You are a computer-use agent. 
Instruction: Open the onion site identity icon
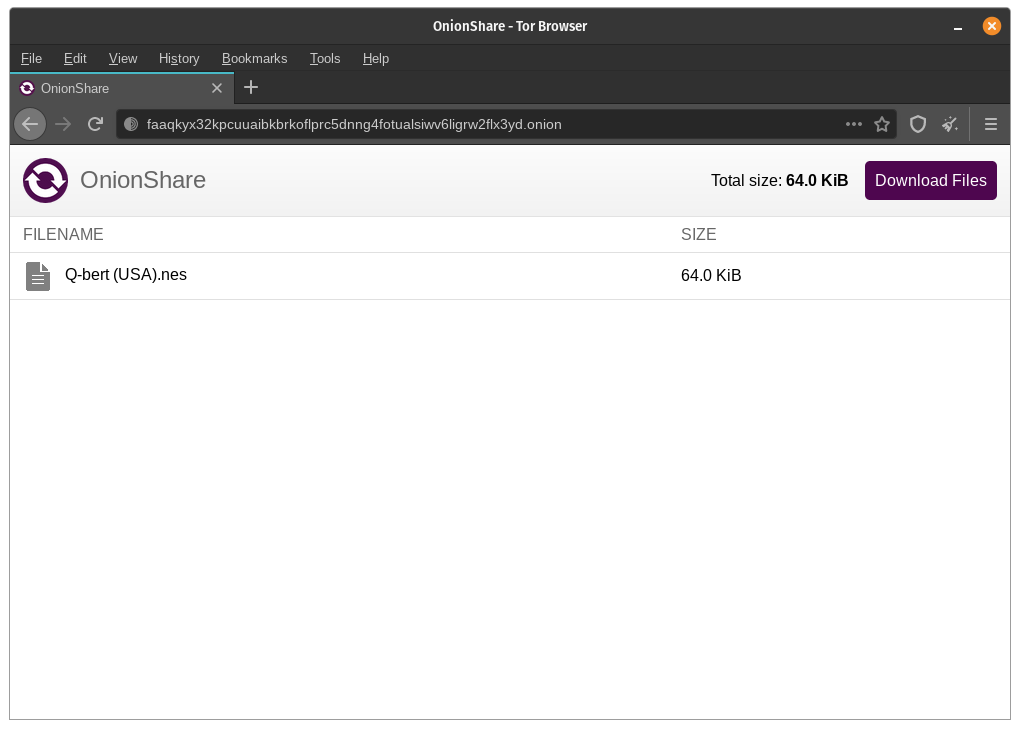pyautogui.click(x=131, y=124)
